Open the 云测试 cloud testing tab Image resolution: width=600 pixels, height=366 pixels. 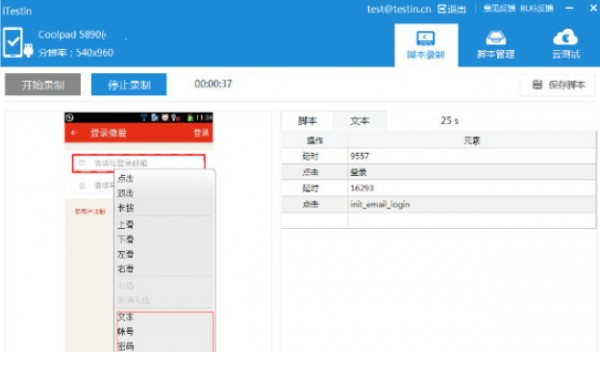[566, 45]
